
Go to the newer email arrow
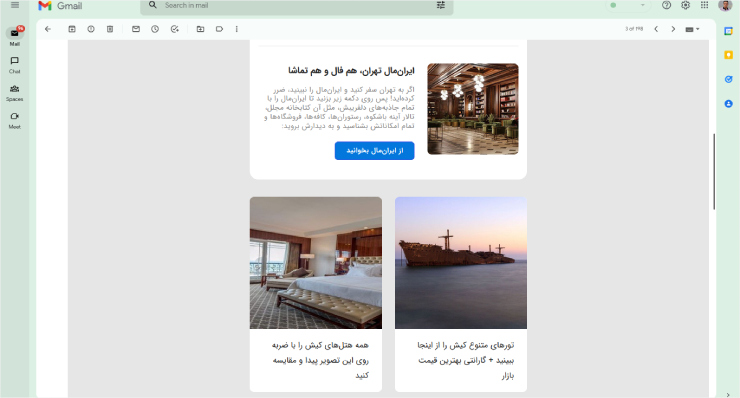tap(656, 29)
